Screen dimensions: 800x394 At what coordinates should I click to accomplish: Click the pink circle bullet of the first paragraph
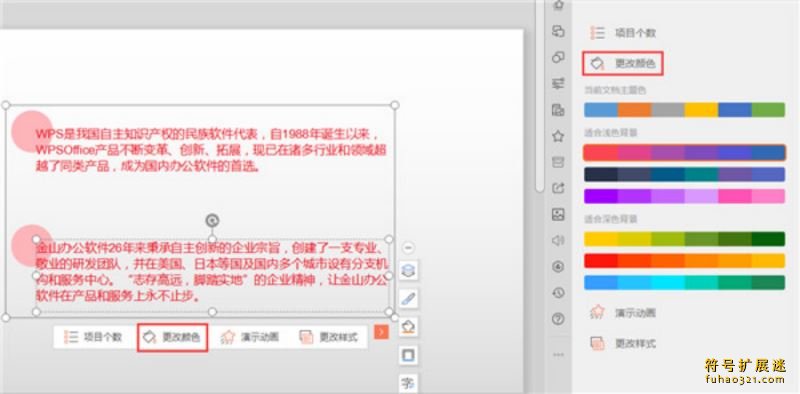[32, 131]
